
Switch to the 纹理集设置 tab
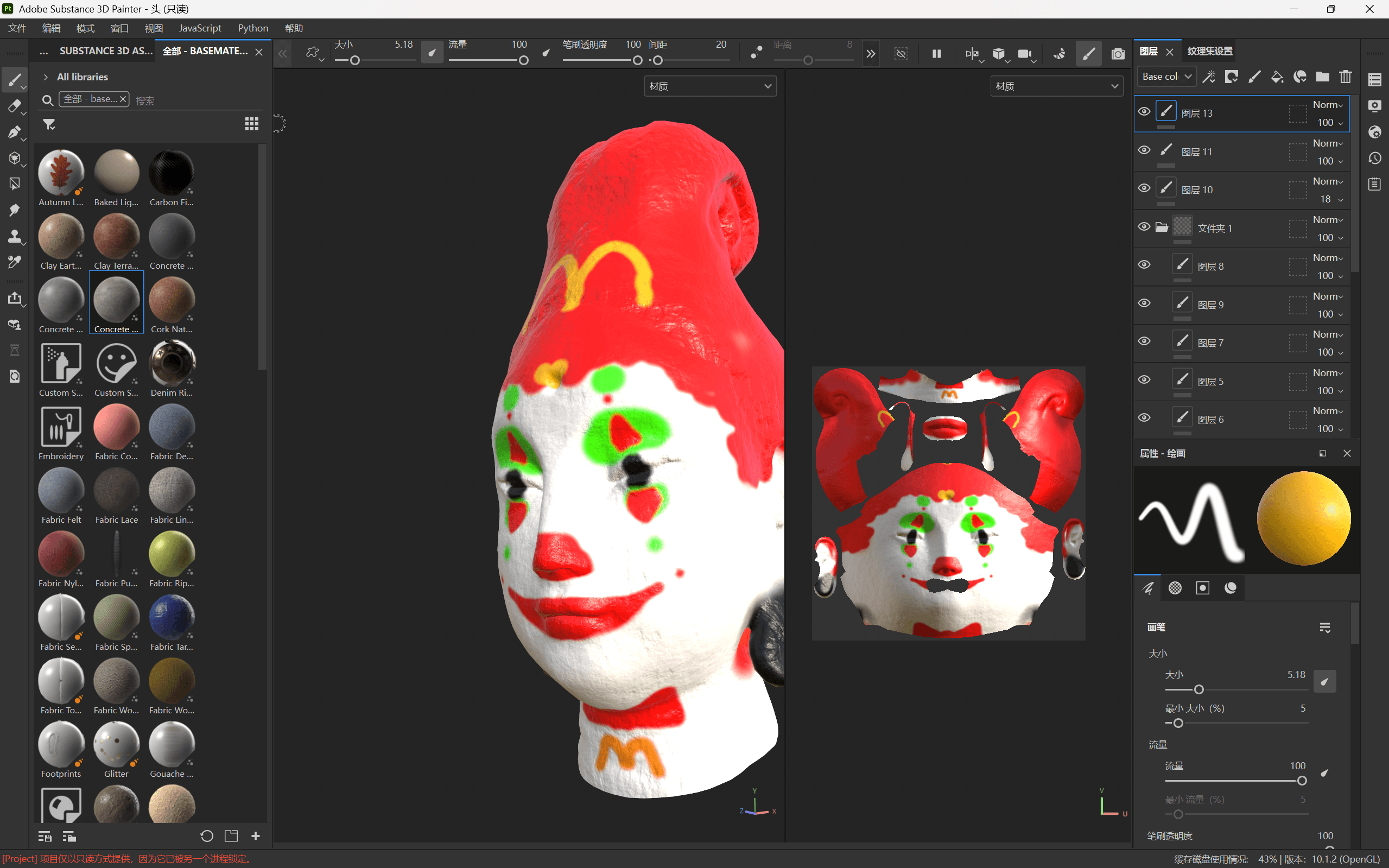point(1210,51)
